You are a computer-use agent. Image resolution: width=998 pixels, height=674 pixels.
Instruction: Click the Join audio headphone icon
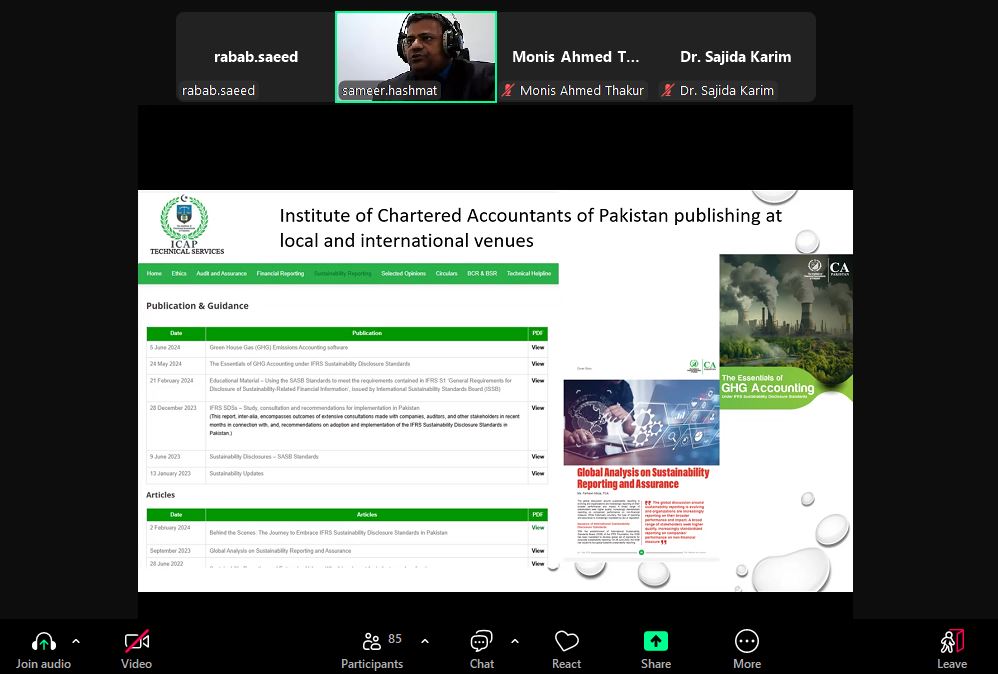(x=43, y=642)
